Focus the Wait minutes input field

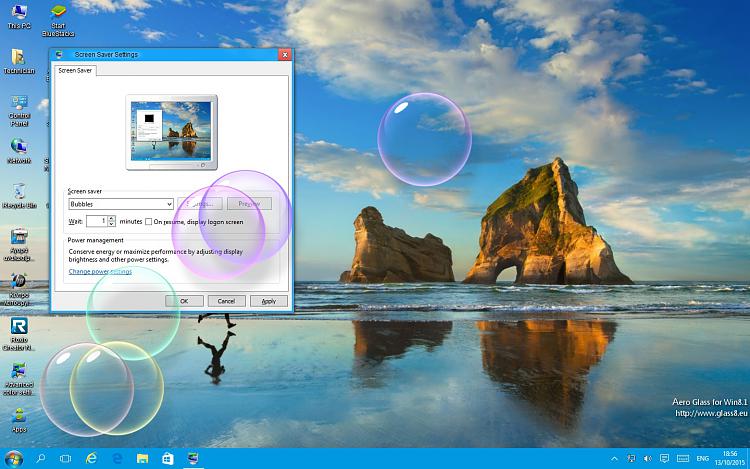point(97,221)
